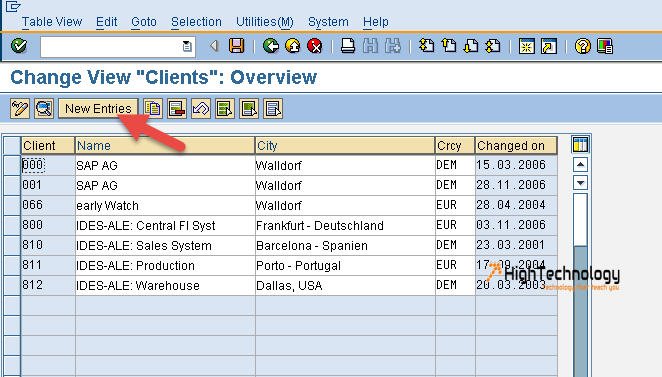
Task: Click the Crcy column header
Action: pos(455,145)
